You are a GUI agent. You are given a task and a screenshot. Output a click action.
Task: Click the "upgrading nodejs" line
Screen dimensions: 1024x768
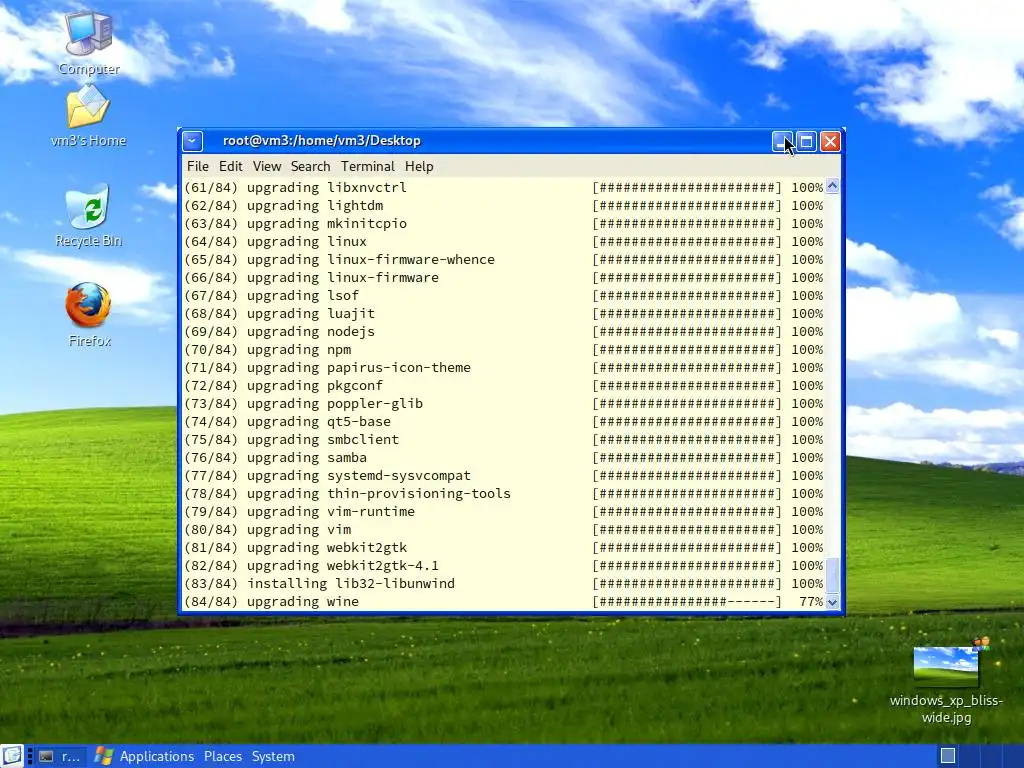coord(504,332)
